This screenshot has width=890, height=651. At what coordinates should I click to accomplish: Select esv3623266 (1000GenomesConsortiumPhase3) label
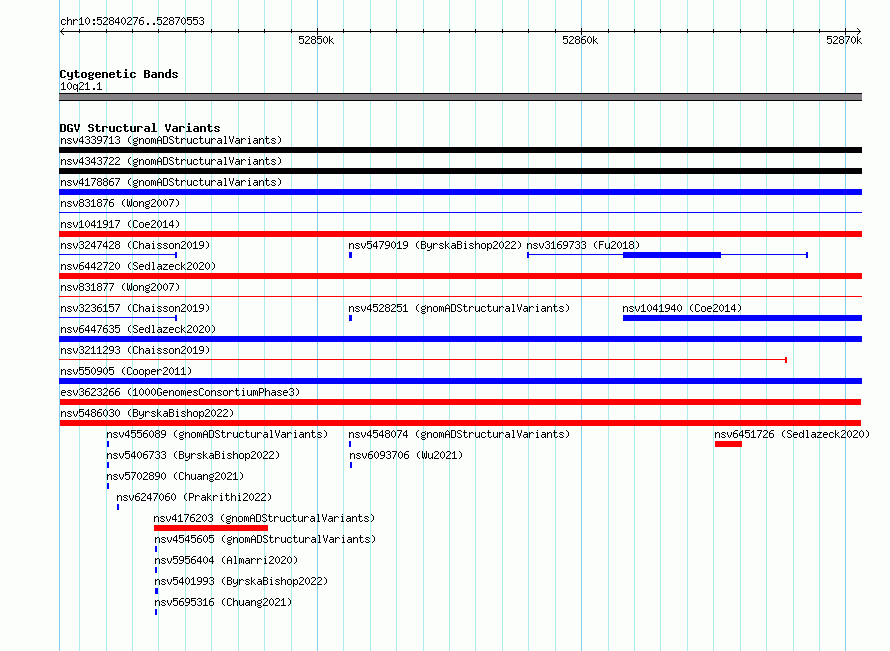[x=180, y=392]
